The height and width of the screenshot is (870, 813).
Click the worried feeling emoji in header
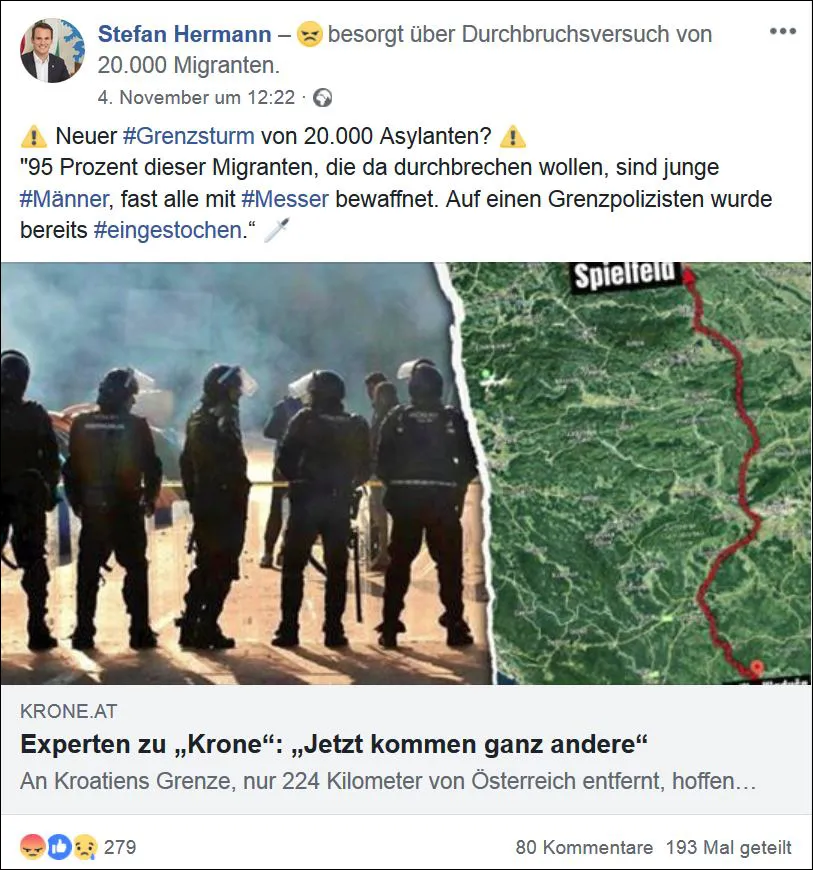tap(309, 34)
